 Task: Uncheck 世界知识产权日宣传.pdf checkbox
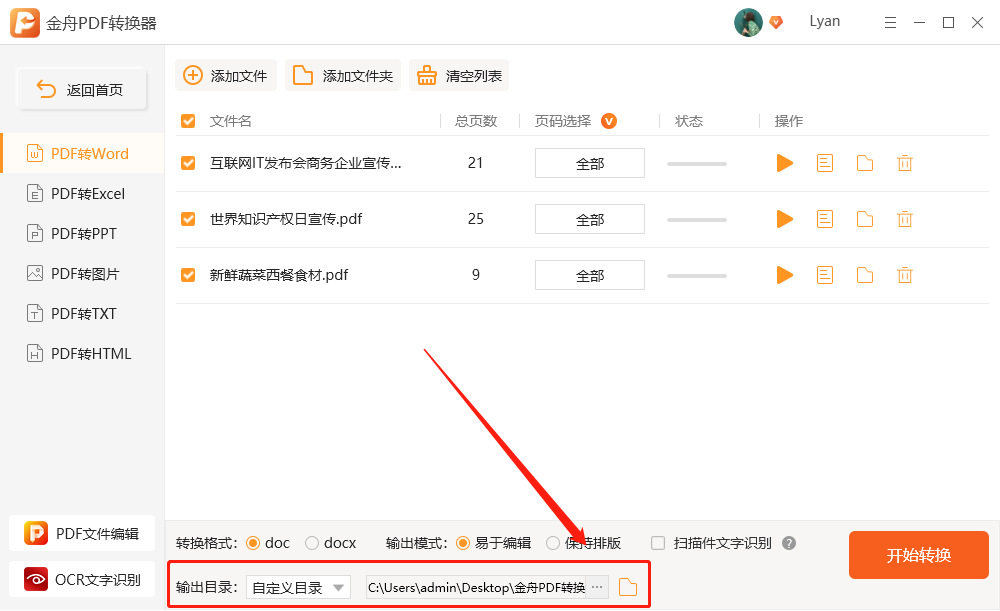pos(188,219)
